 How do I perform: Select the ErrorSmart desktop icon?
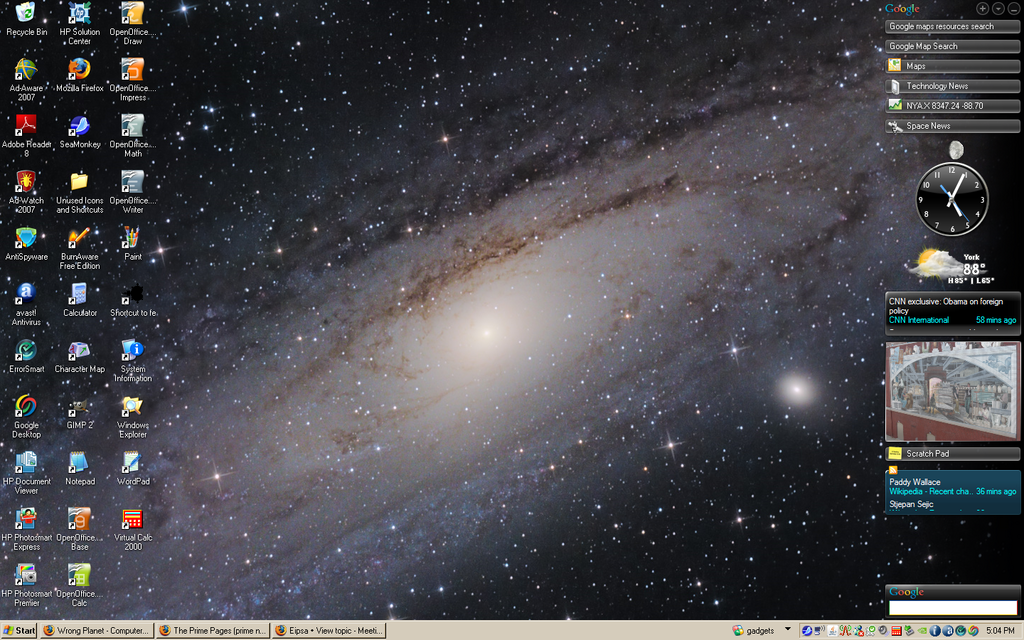click(26, 355)
